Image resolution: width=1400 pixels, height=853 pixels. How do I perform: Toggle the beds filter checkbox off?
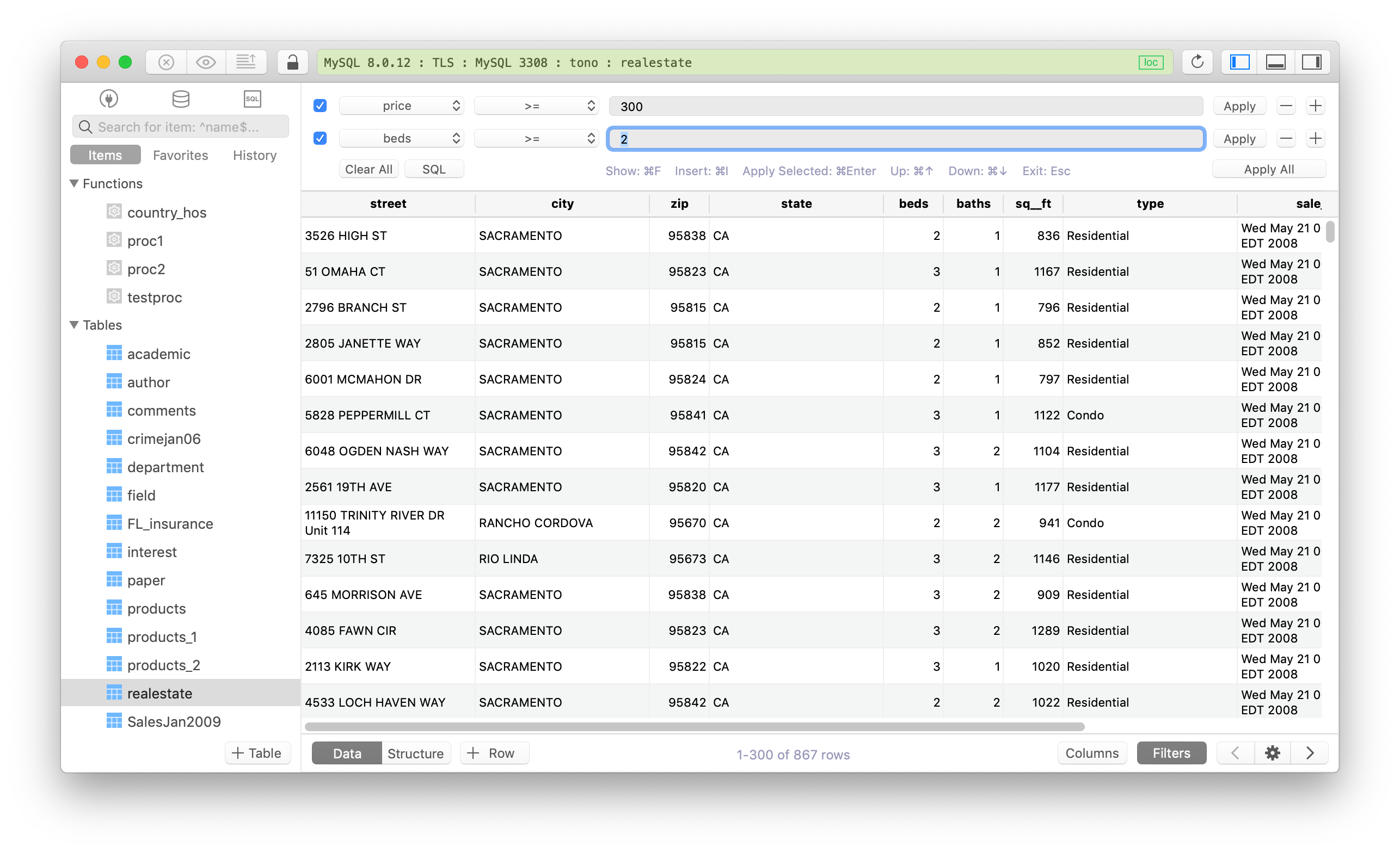click(319, 139)
